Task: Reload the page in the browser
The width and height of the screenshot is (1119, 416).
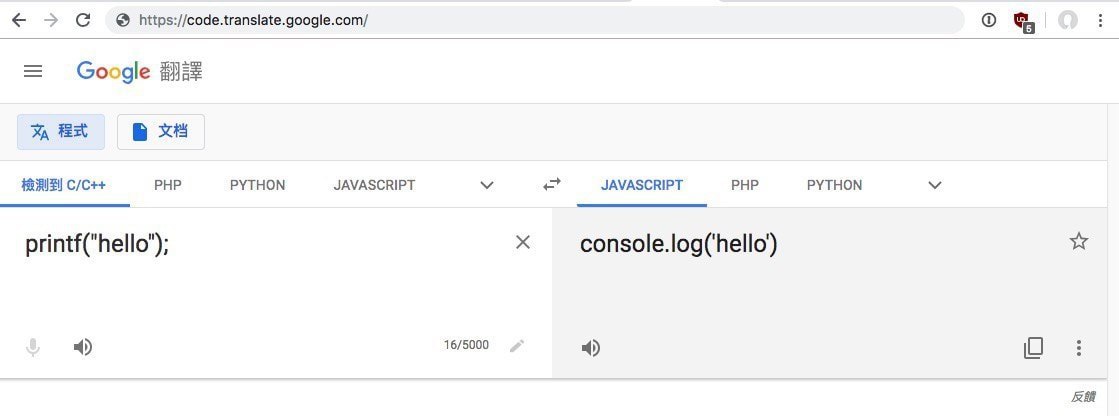Action: [83, 20]
